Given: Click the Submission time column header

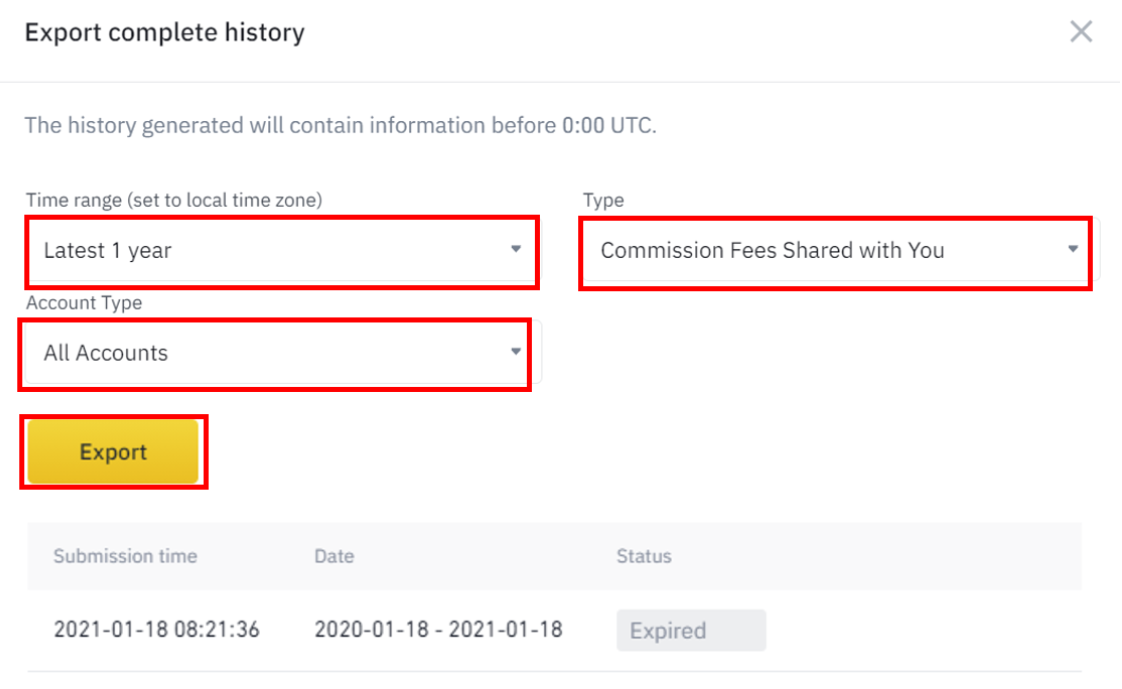Looking at the screenshot, I should [125, 556].
